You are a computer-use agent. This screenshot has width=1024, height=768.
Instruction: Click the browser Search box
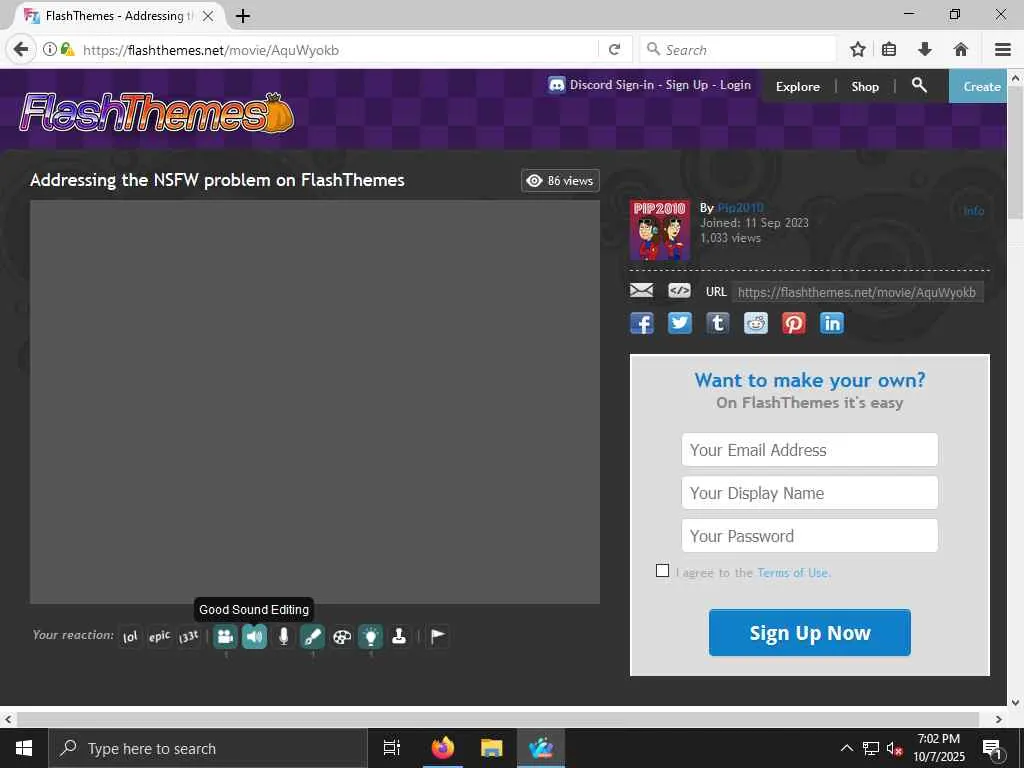738,50
